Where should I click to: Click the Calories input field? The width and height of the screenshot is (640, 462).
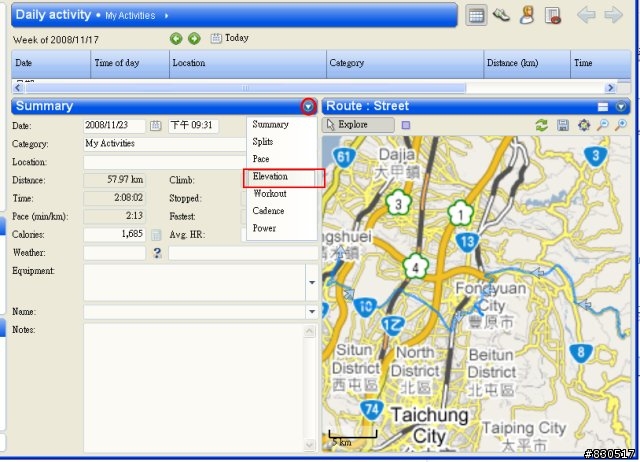pos(115,235)
